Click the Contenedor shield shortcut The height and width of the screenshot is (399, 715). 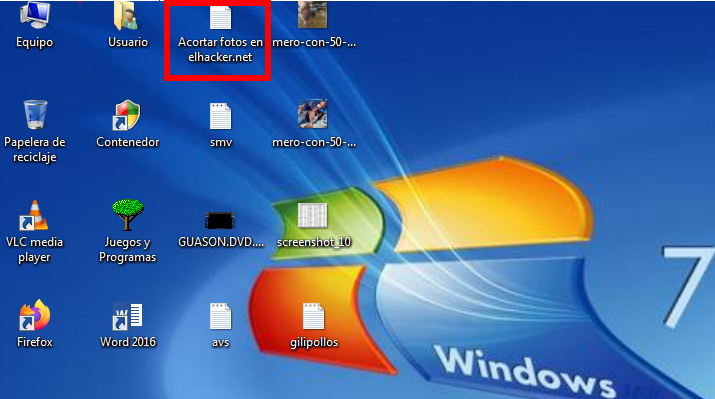[126, 115]
